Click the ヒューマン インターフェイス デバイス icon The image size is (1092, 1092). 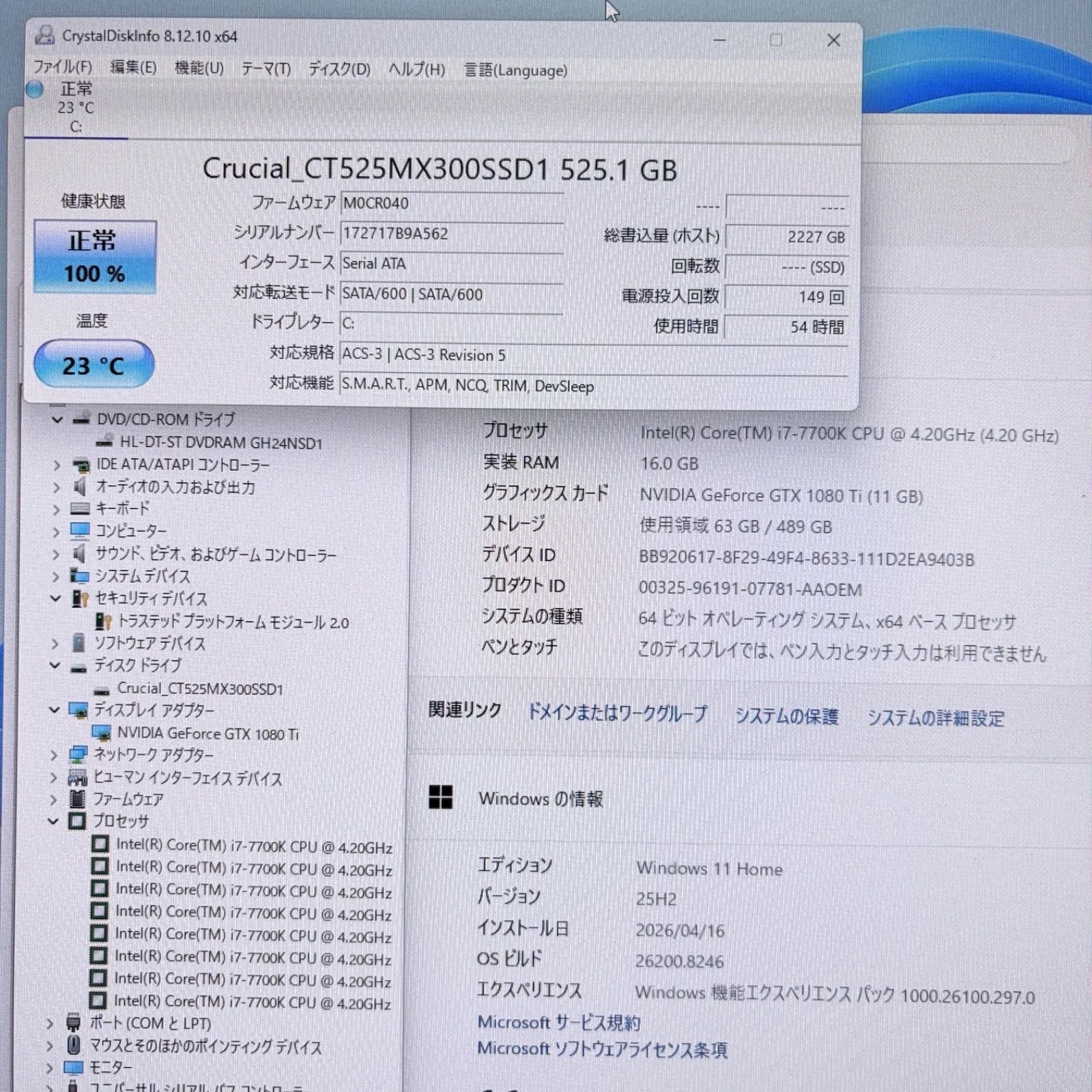coord(77,777)
